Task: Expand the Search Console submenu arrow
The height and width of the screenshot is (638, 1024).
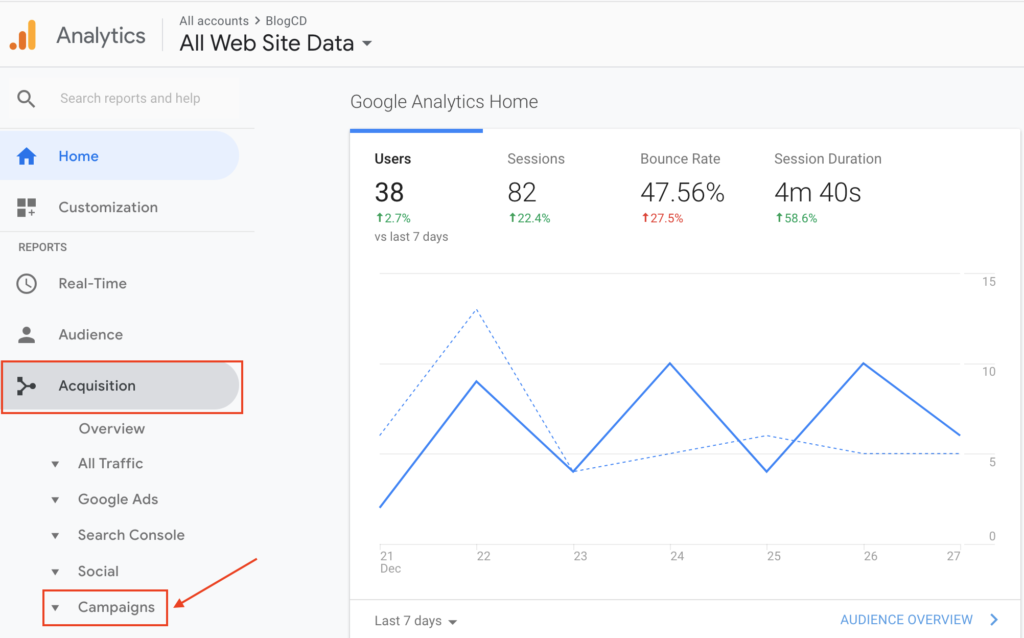Action: [x=56, y=536]
